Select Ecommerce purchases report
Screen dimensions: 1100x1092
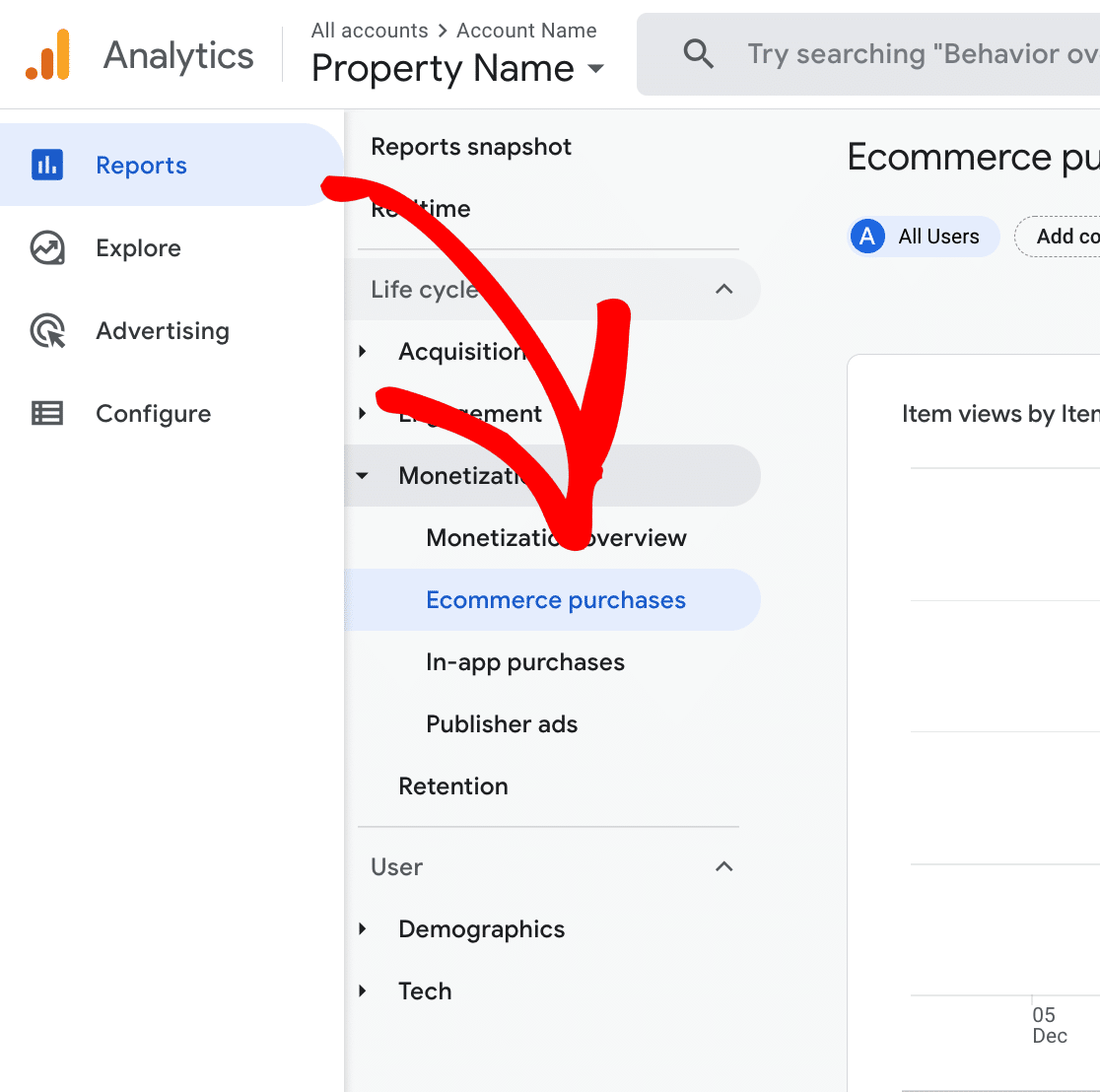point(555,600)
